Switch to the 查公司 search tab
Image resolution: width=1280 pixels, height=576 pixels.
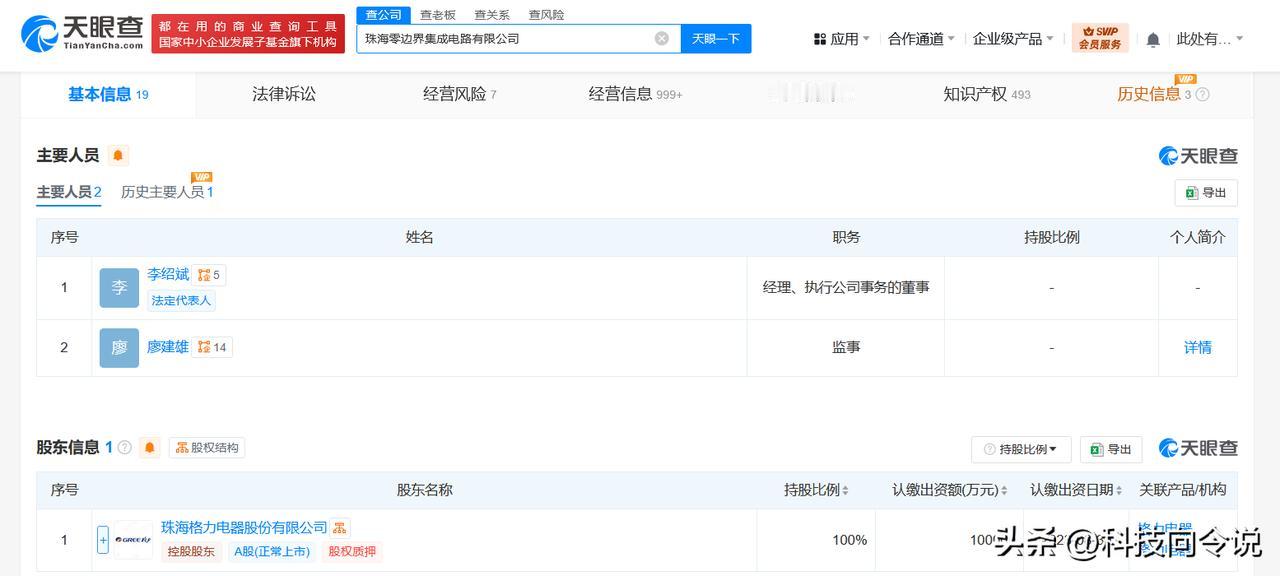[x=383, y=15]
